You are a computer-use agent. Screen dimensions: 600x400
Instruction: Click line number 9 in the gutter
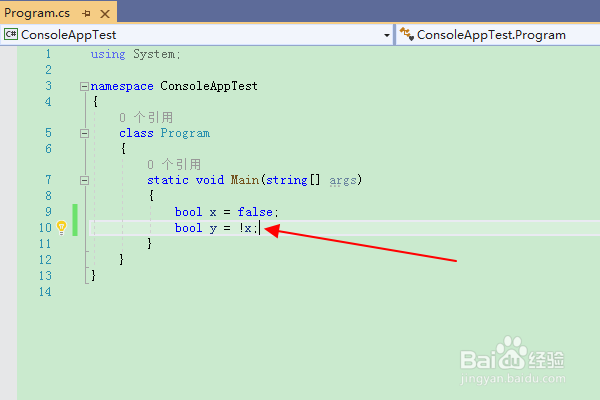48,212
